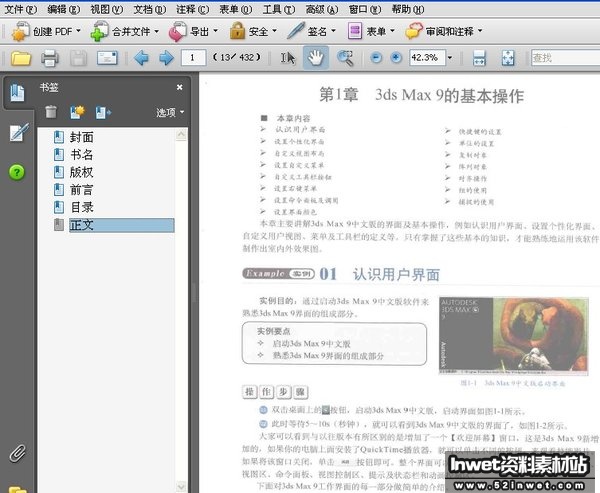Click the new bookmark icon
This screenshot has width=600, height=493.
77,112
